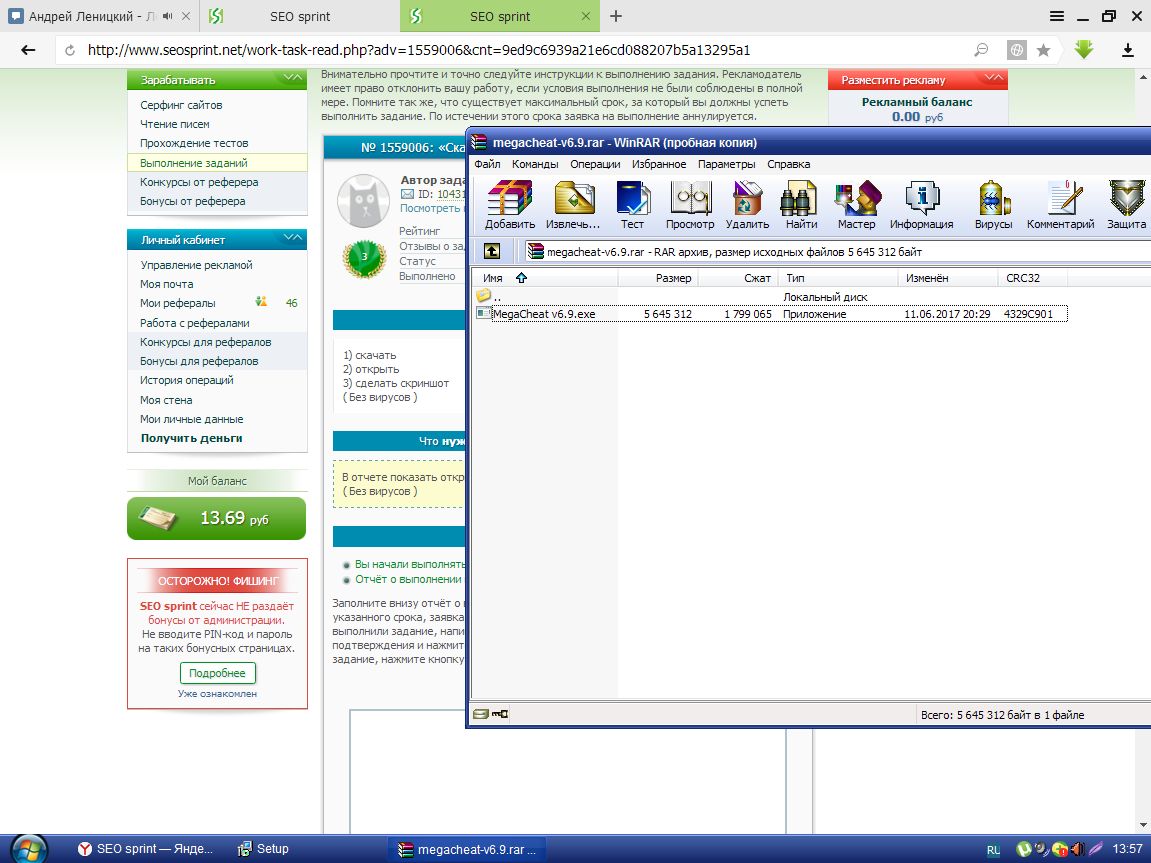This screenshot has height=863, width=1151.
Task: Sort by the CRC32 column header
Action: (1032, 278)
